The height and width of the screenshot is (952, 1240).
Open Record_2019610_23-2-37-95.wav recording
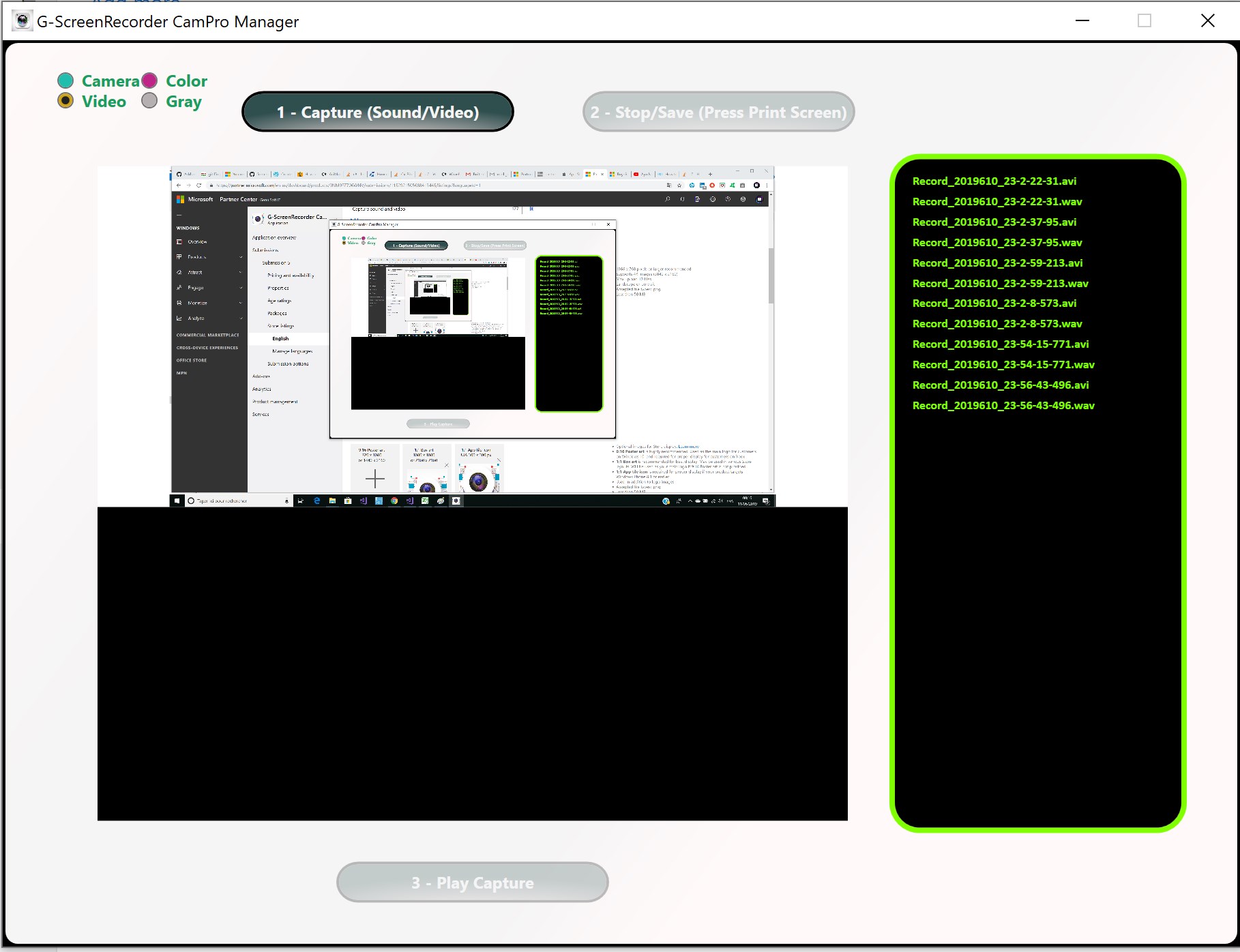coord(997,242)
